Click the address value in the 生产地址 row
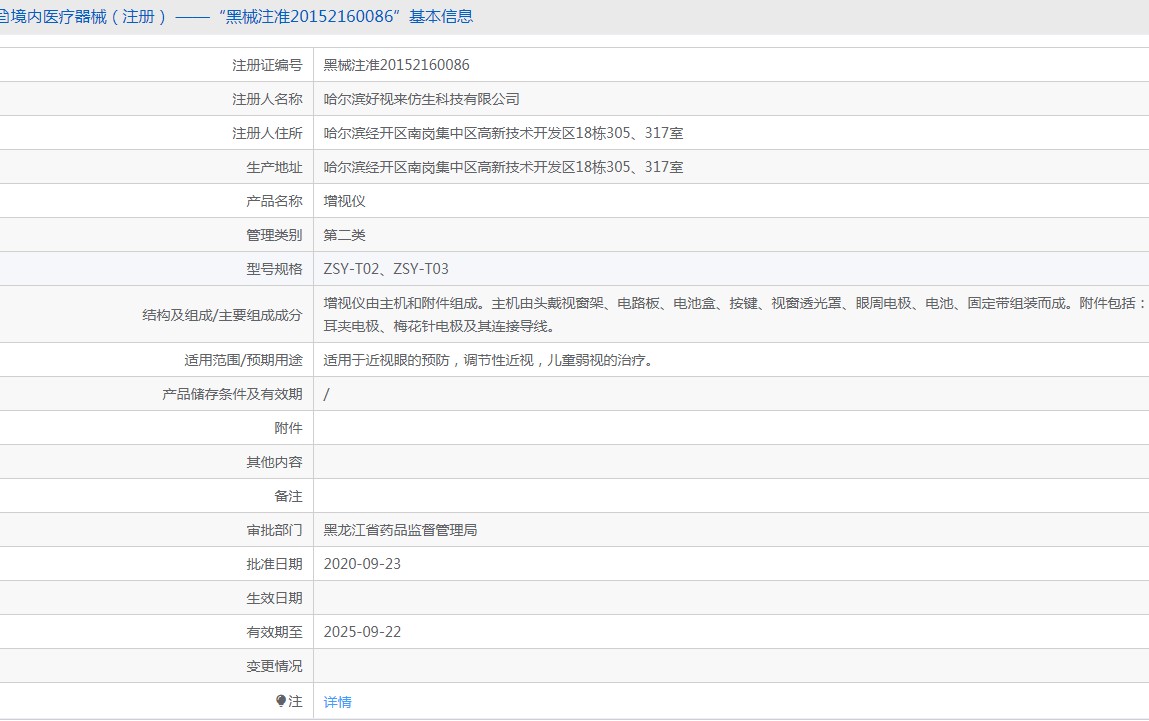The height and width of the screenshot is (721, 1149). point(503,167)
